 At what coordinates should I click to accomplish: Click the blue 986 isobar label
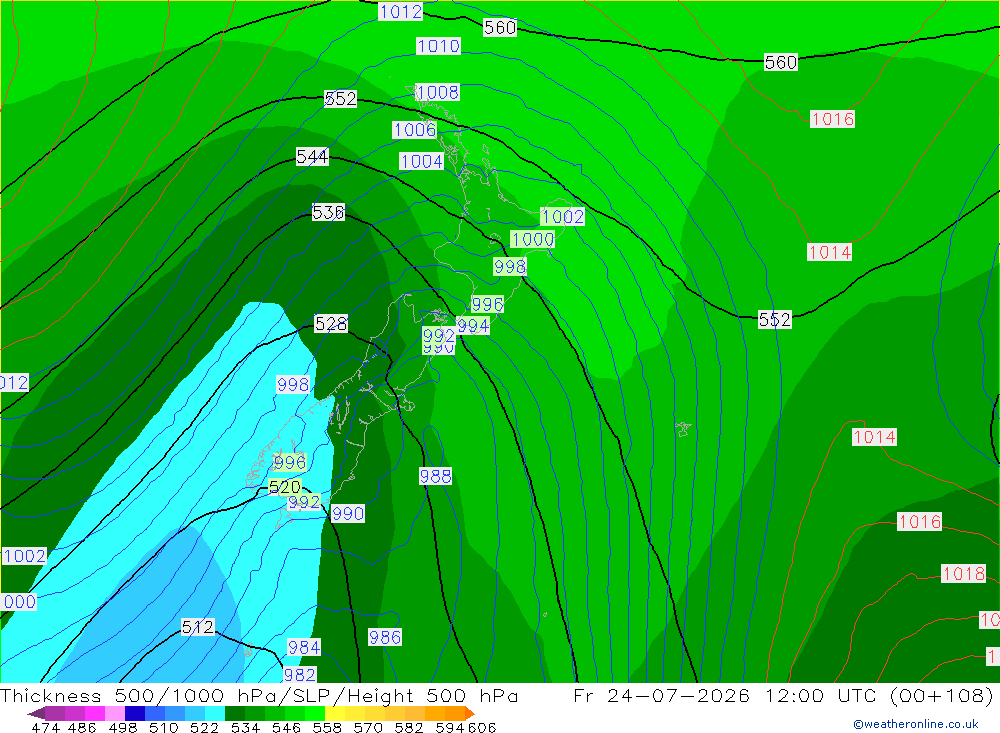[x=385, y=637]
